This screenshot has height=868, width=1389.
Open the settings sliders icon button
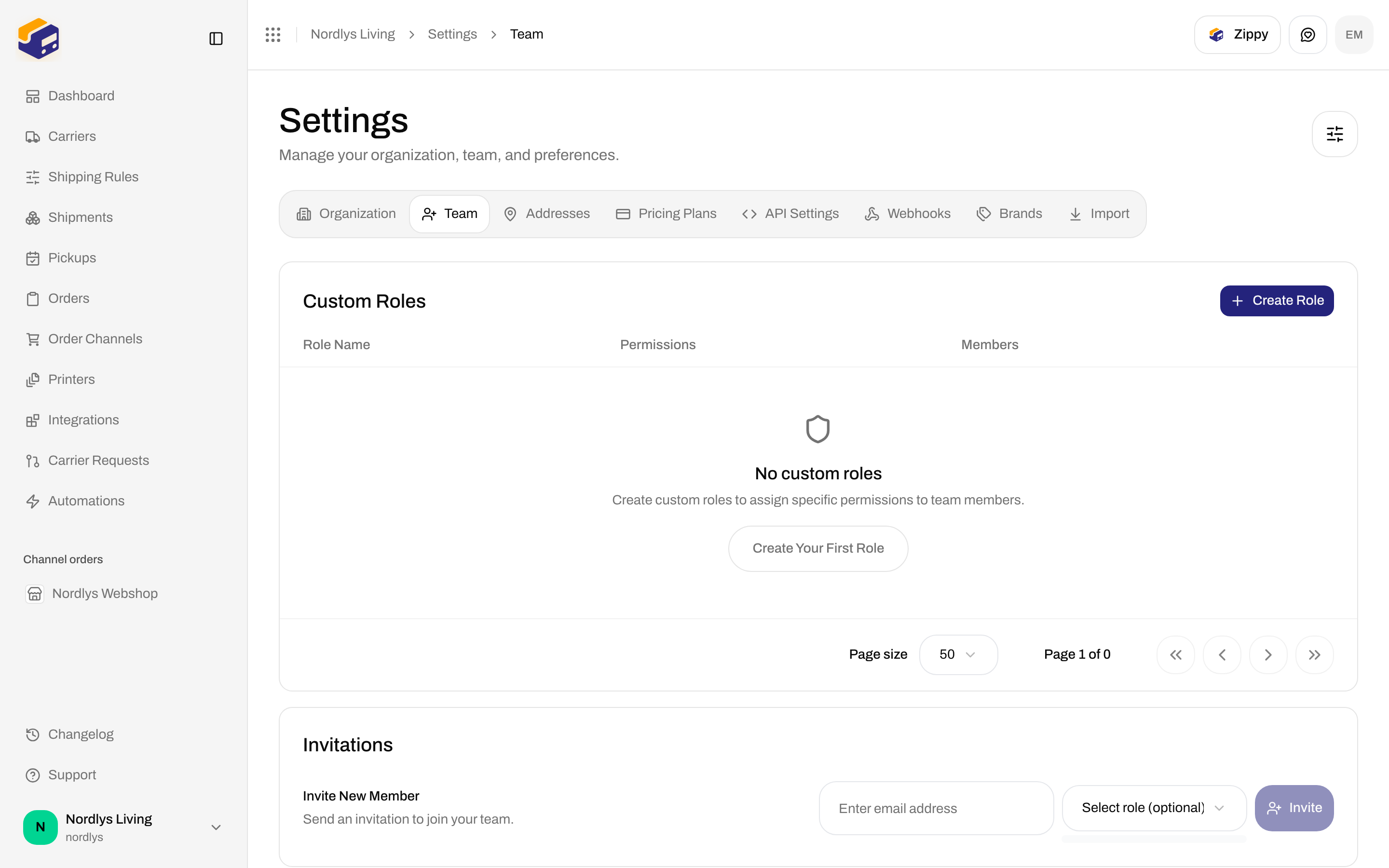(1335, 134)
